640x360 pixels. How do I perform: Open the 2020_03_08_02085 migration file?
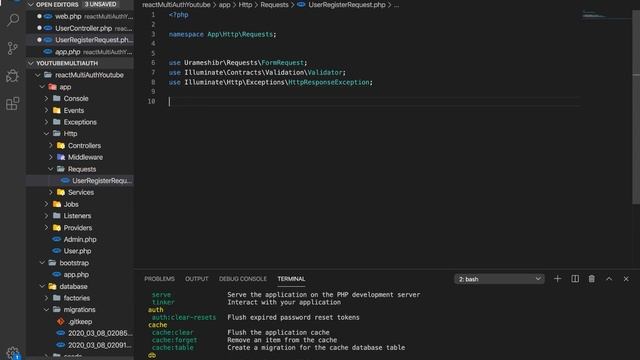100,333
